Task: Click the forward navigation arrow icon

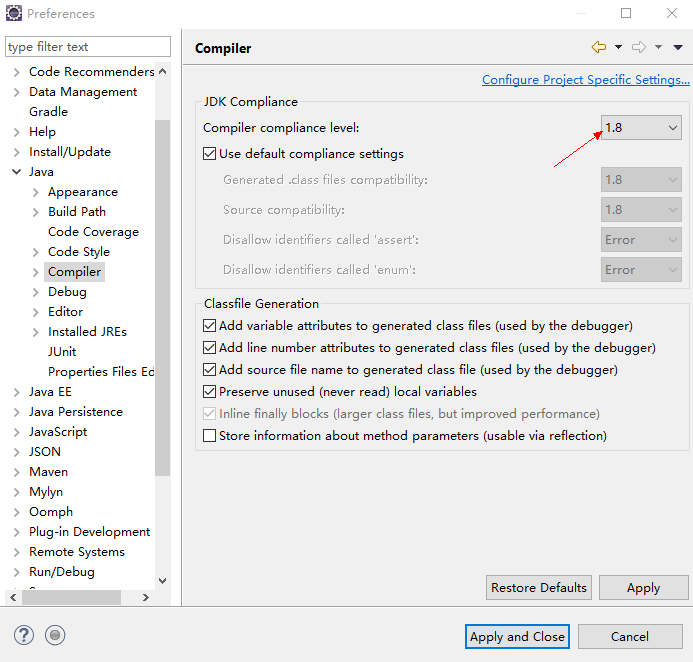Action: click(639, 47)
